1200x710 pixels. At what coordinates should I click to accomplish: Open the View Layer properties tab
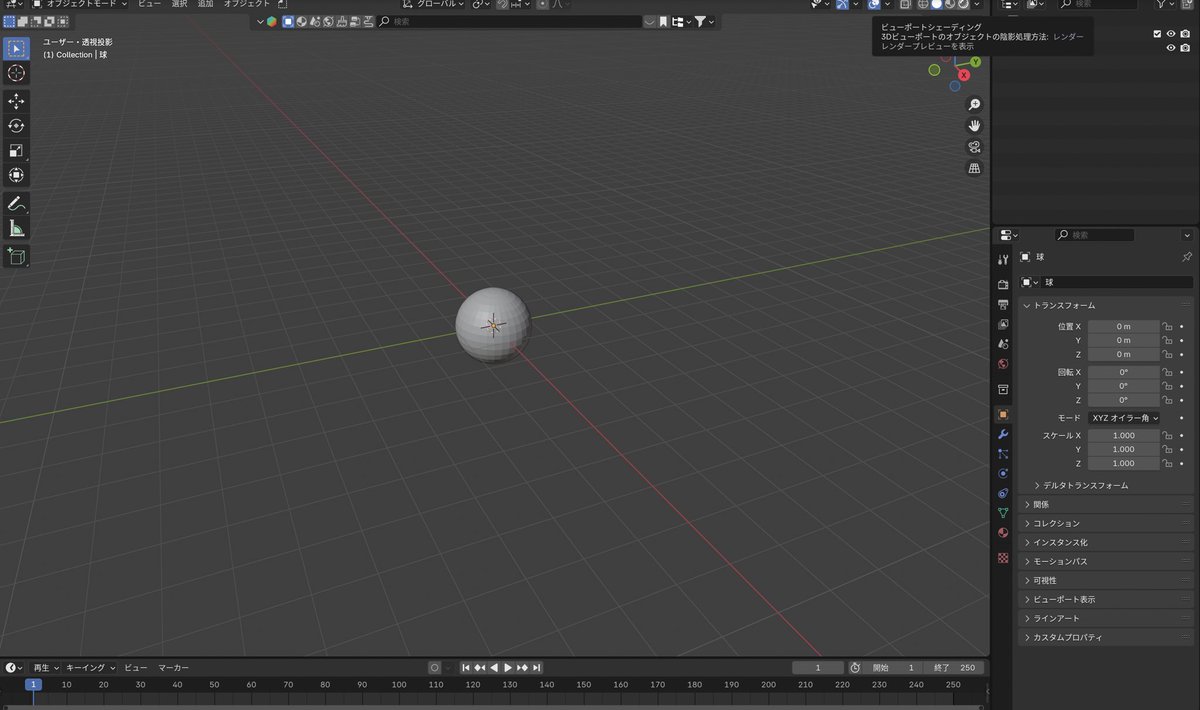tap(1003, 324)
